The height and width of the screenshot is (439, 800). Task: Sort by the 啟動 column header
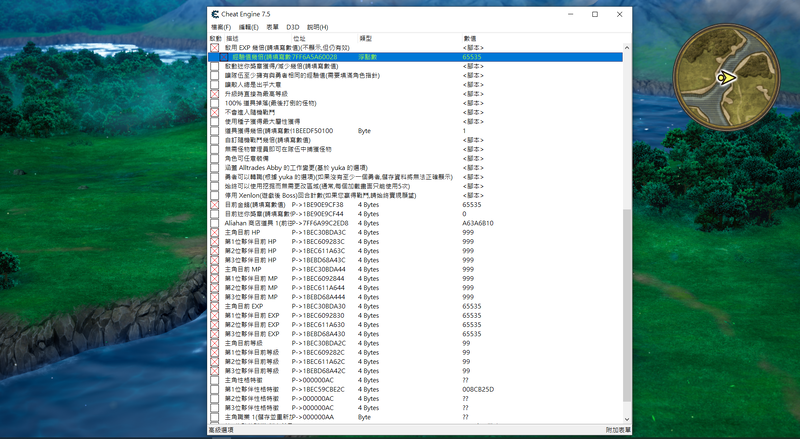(216, 38)
